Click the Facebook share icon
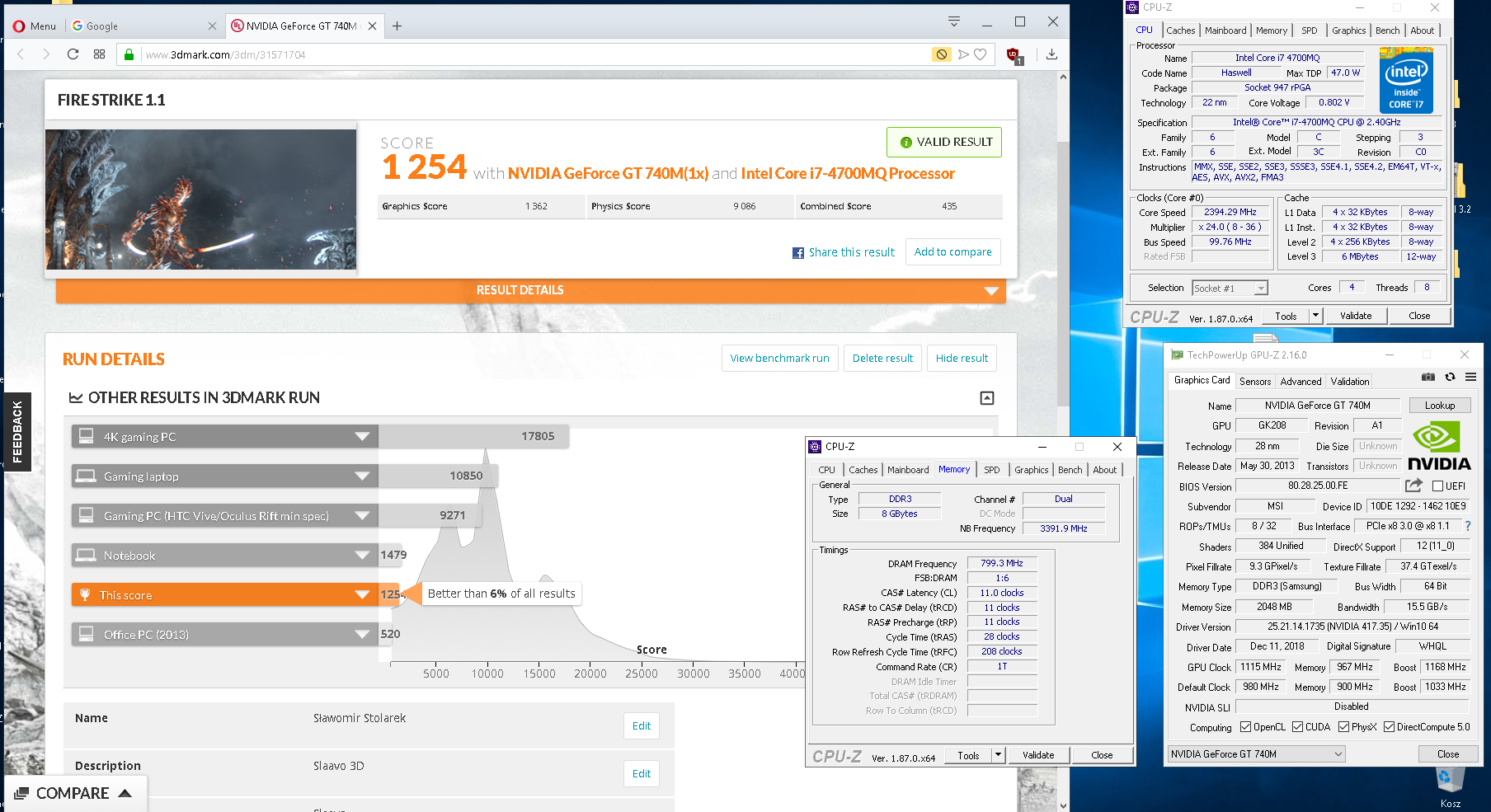This screenshot has width=1491, height=812. point(798,253)
